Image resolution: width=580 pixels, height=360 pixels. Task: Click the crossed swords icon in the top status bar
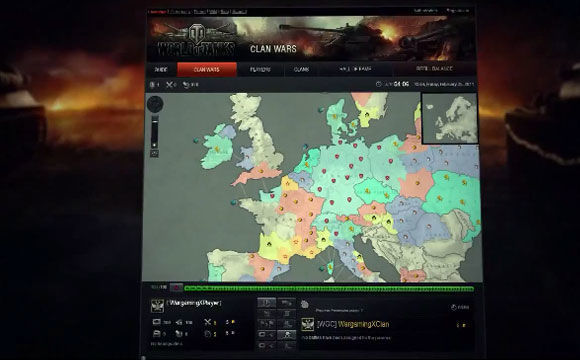169,85
